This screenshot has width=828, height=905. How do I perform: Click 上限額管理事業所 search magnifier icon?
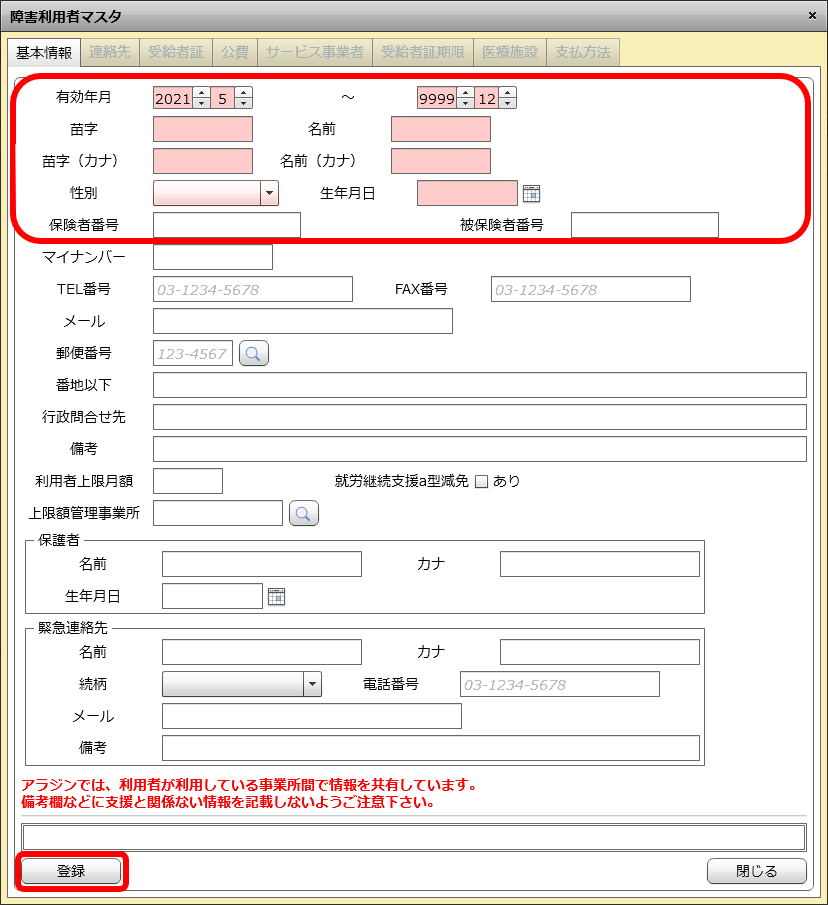click(x=304, y=513)
